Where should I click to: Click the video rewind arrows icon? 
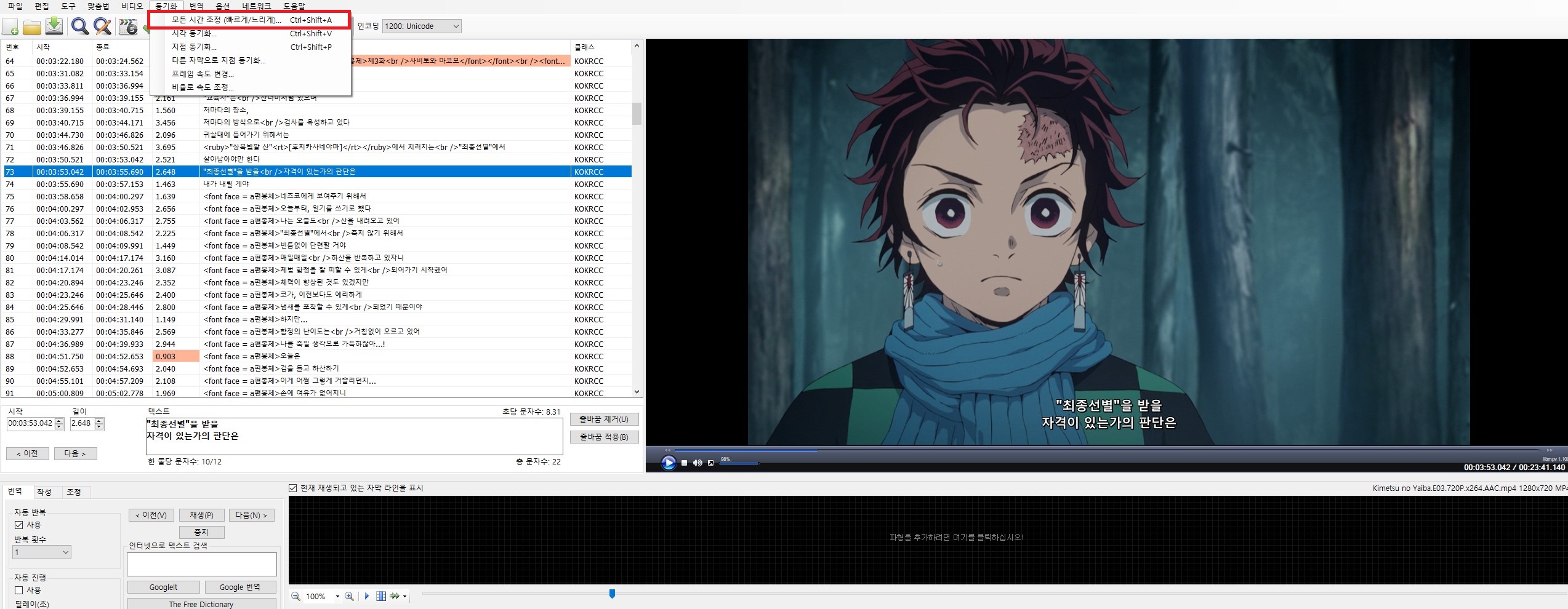click(x=668, y=450)
